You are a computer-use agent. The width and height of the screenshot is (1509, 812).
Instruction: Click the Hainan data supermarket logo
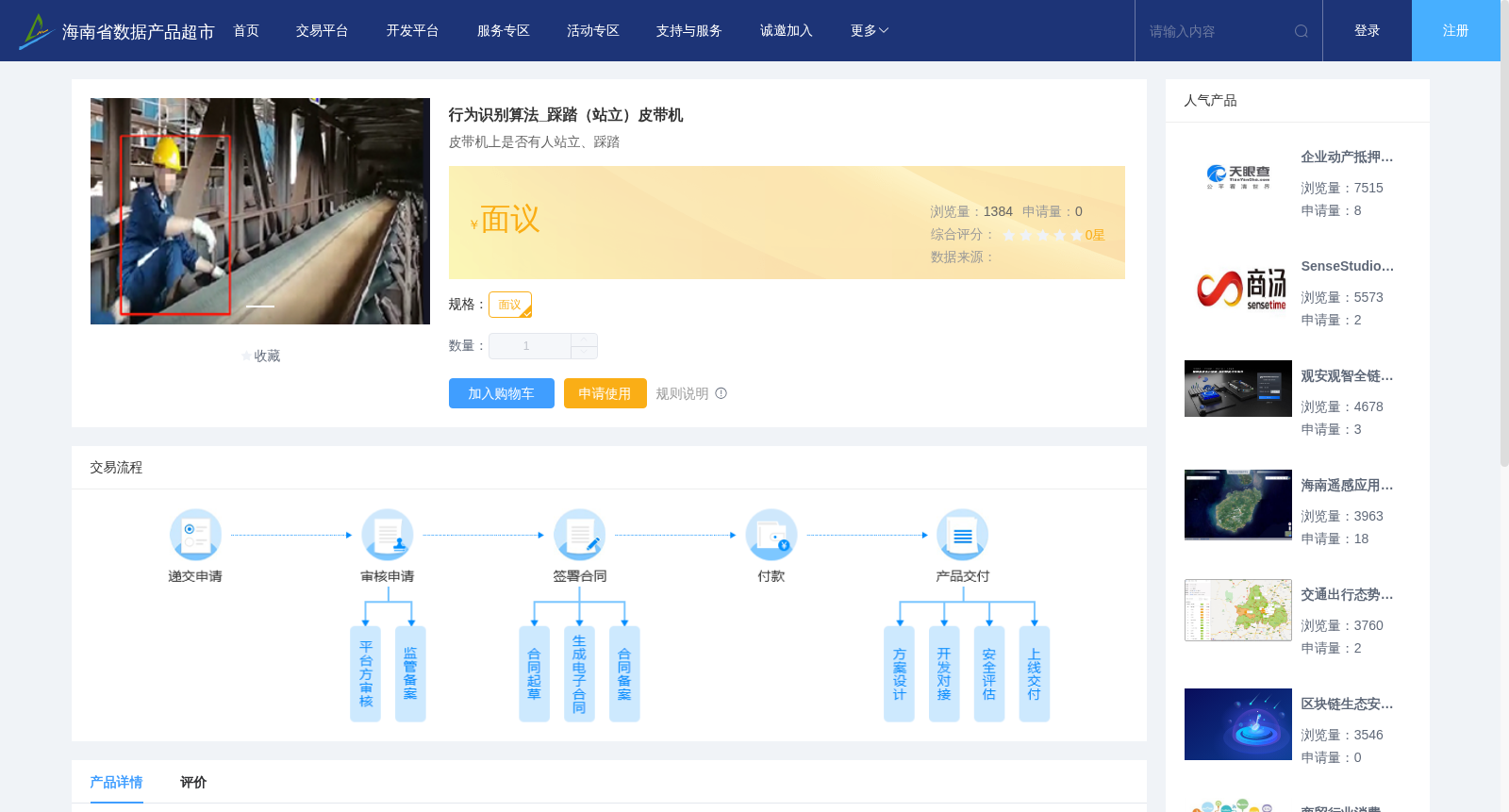[35, 31]
